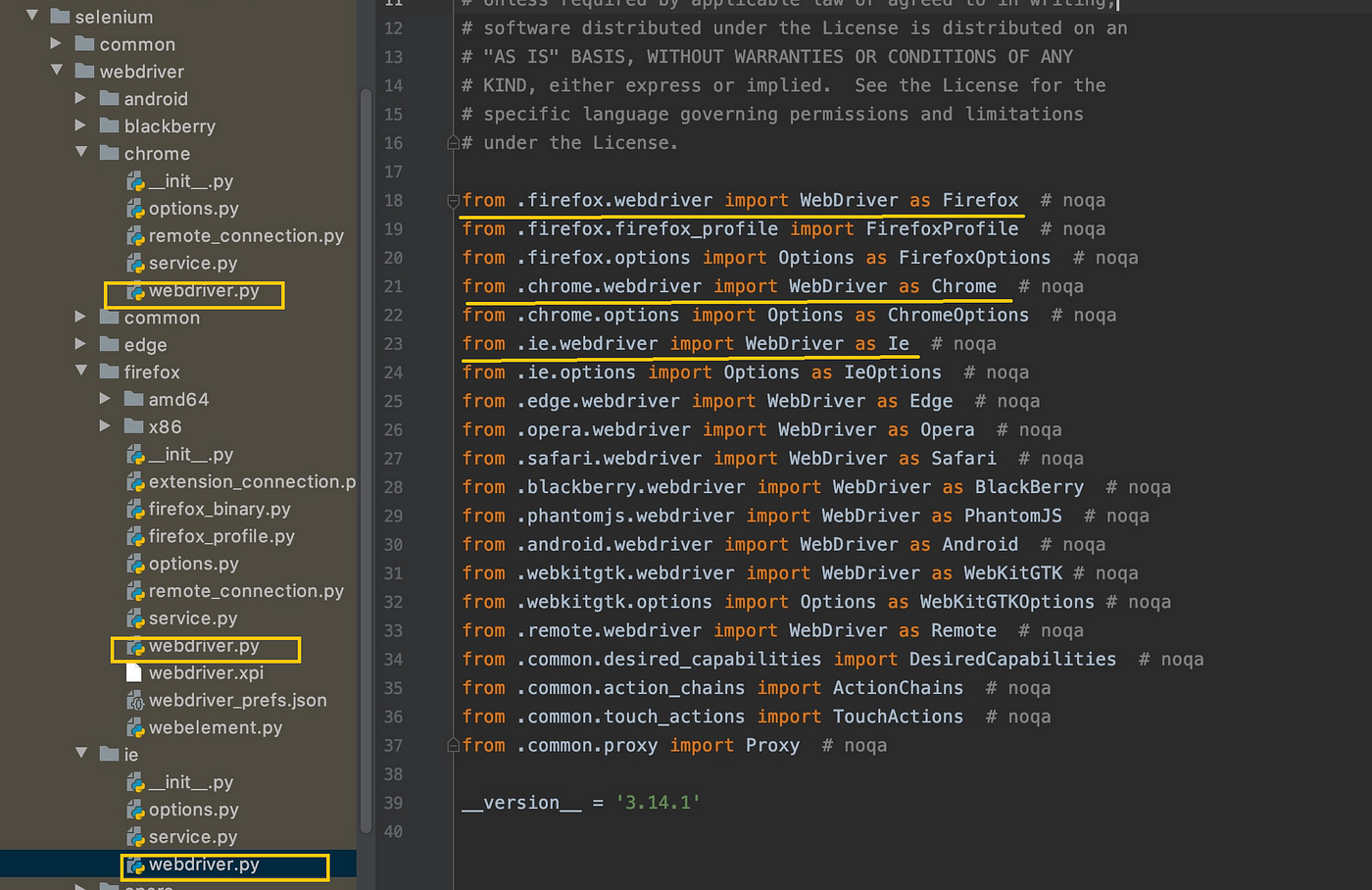The width and height of the screenshot is (1372, 890).
Task: Open options.py in the ie folder
Action: coord(194,810)
